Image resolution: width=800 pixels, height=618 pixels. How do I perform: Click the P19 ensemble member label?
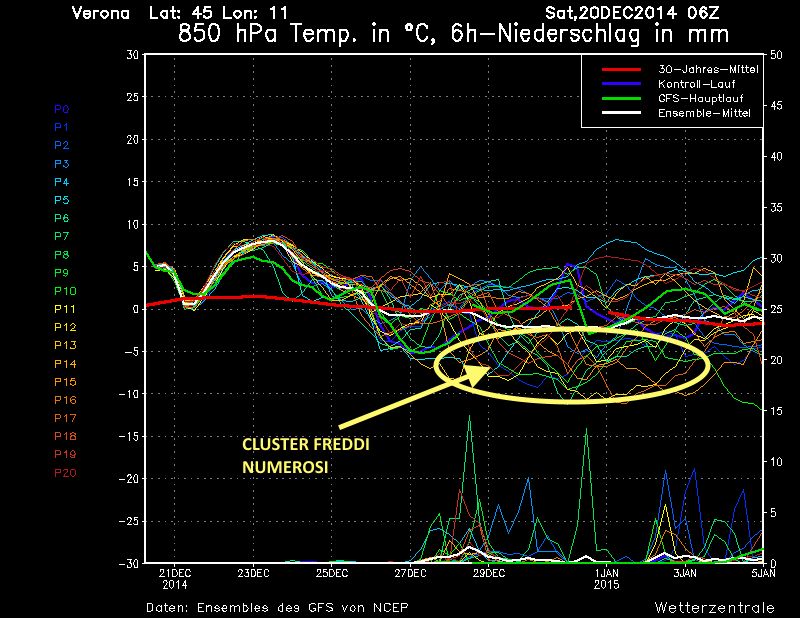65,454
